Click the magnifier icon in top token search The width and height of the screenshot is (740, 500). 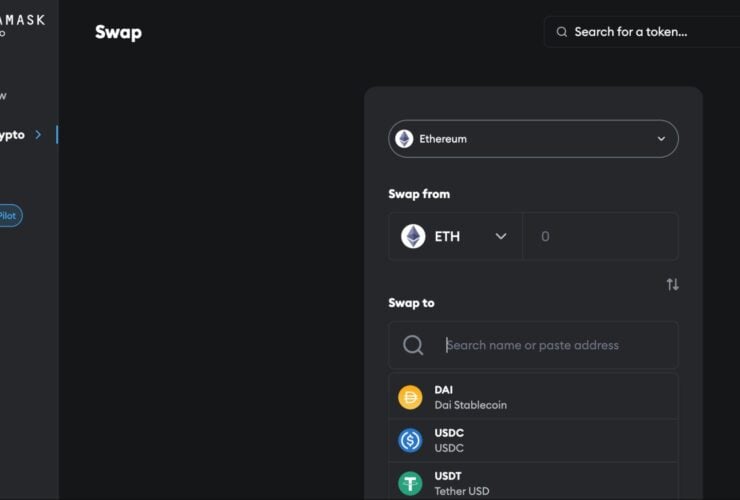pos(562,32)
